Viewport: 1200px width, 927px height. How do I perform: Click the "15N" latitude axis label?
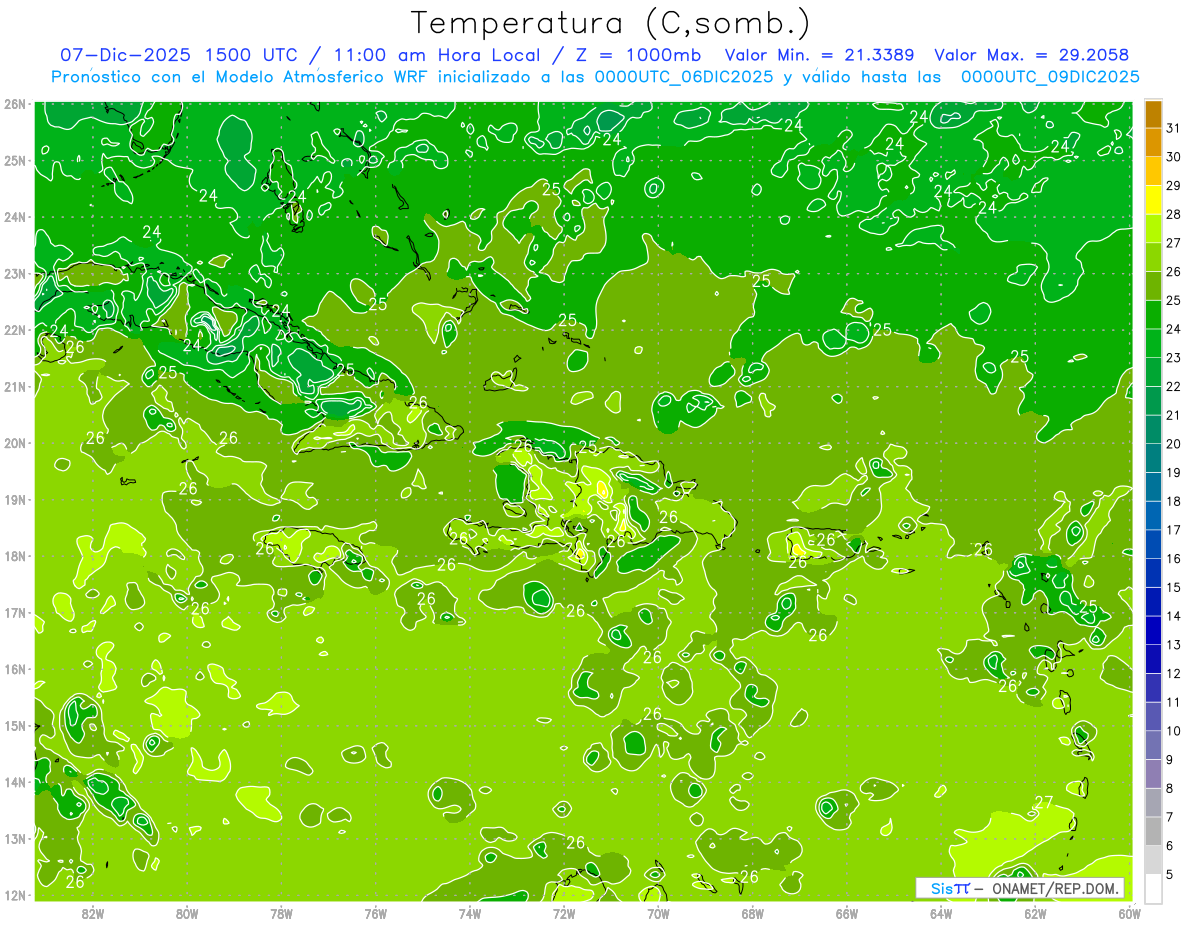pyautogui.click(x=15, y=725)
